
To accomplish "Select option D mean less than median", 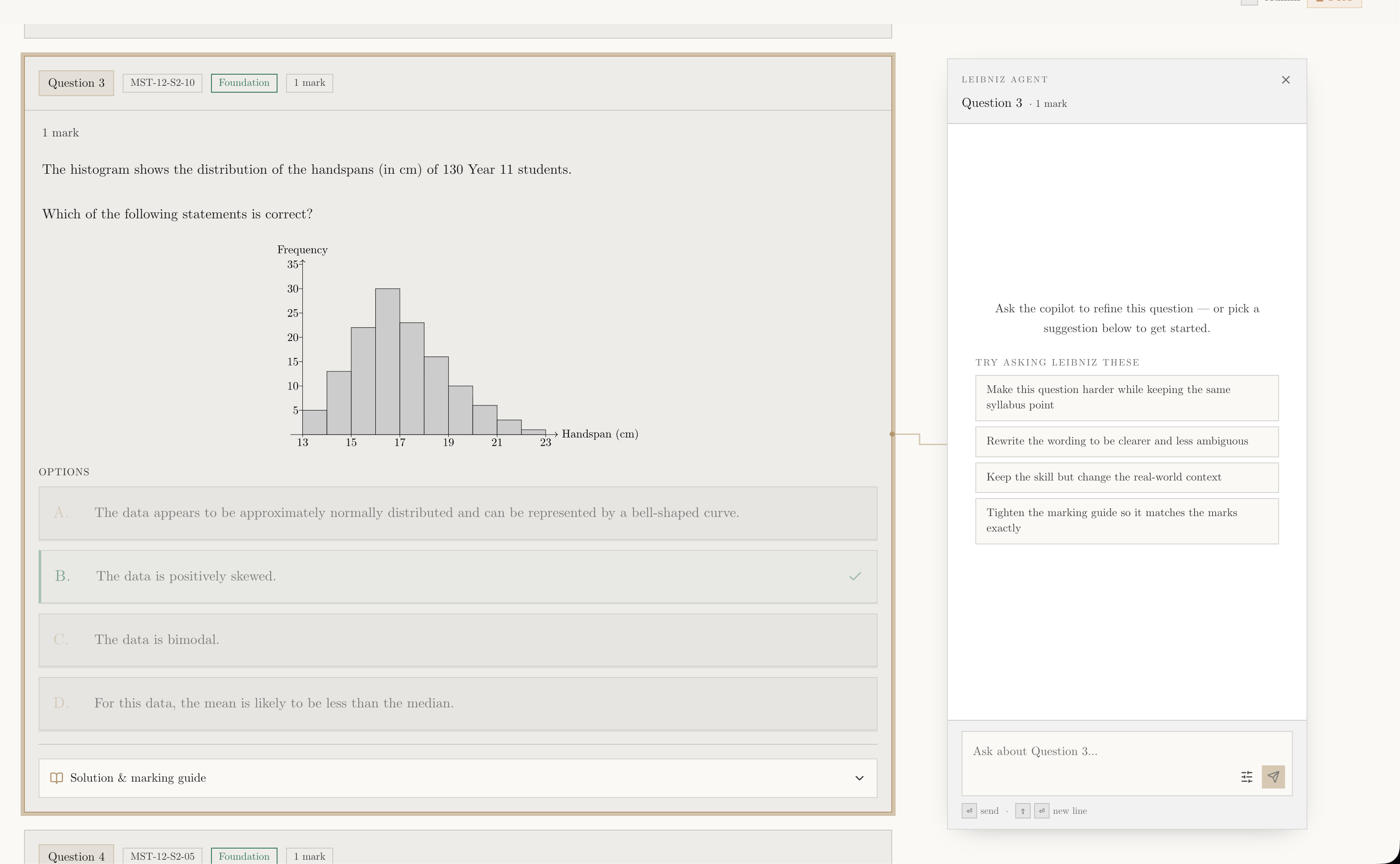I will (x=458, y=703).
